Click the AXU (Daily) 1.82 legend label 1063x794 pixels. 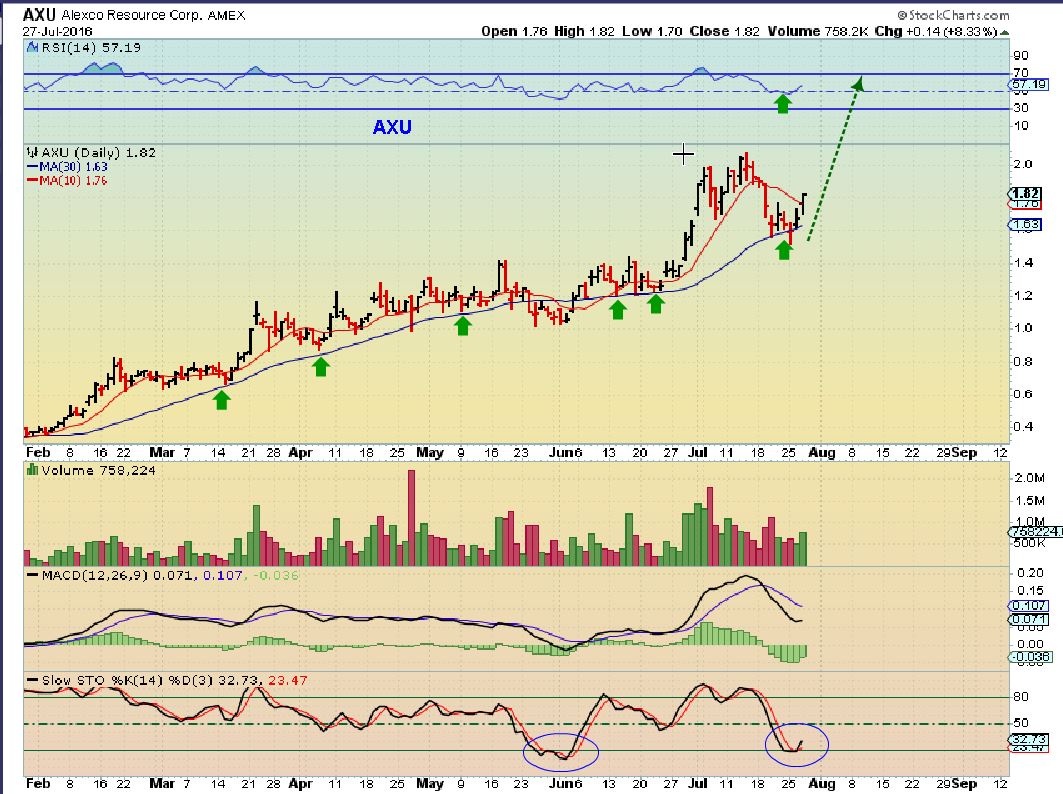click(x=98, y=153)
